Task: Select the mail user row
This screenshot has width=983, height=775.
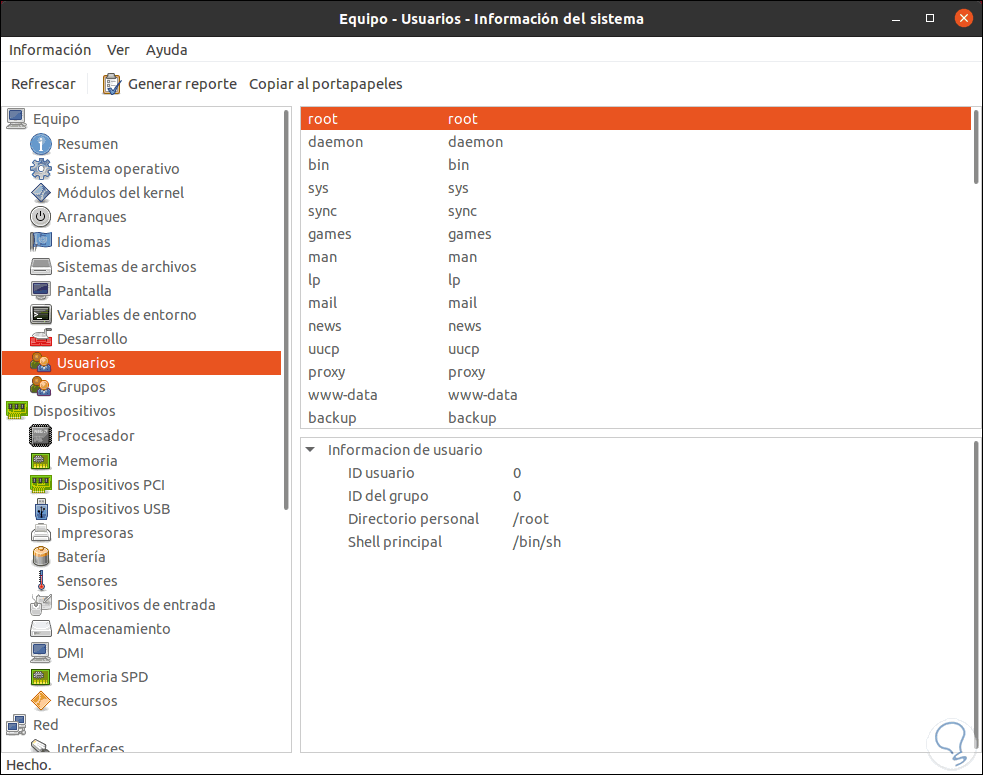Action: [x=636, y=303]
